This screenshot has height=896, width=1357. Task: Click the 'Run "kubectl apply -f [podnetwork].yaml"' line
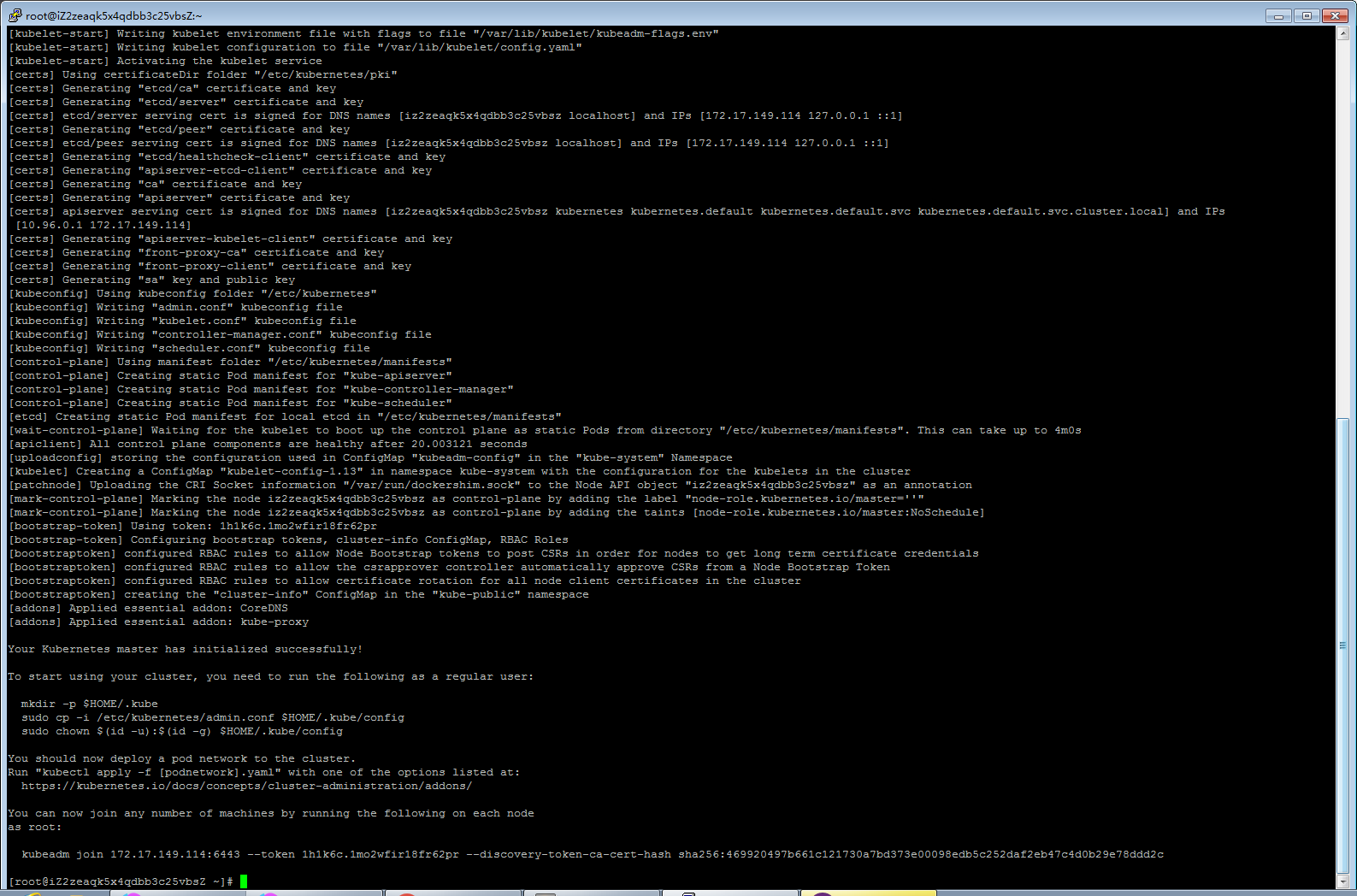264,772
